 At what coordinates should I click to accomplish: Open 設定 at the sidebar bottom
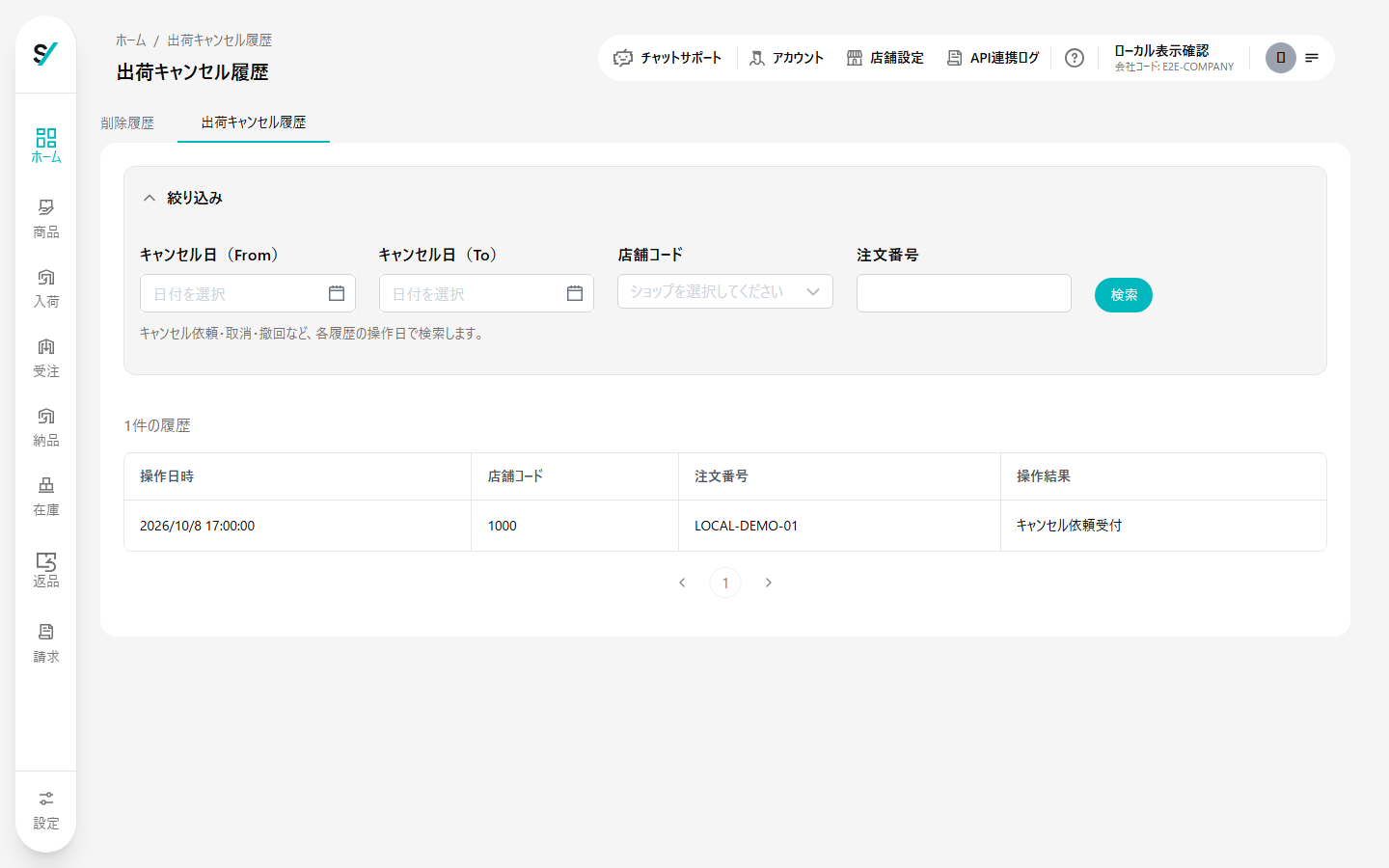point(46,811)
